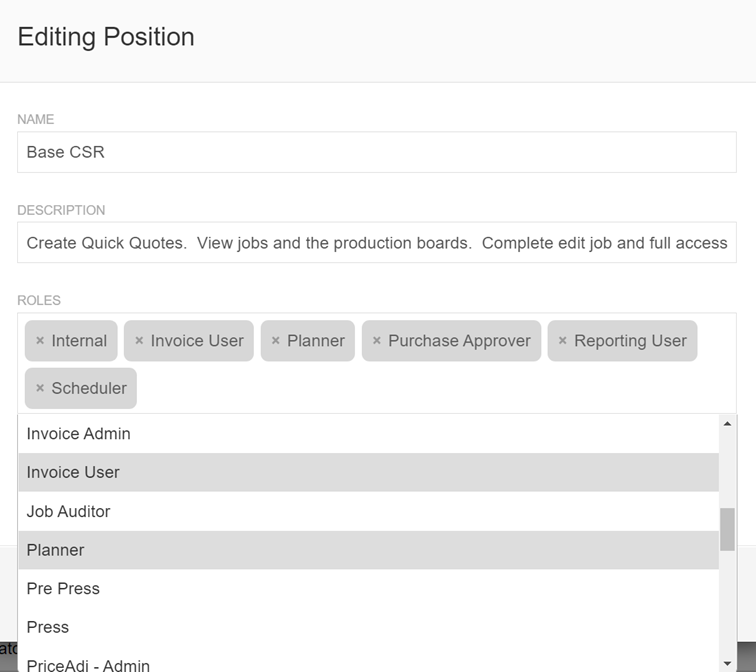The width and height of the screenshot is (756, 672).
Task: Remove the Scheduler role tag
Action: [40, 389]
